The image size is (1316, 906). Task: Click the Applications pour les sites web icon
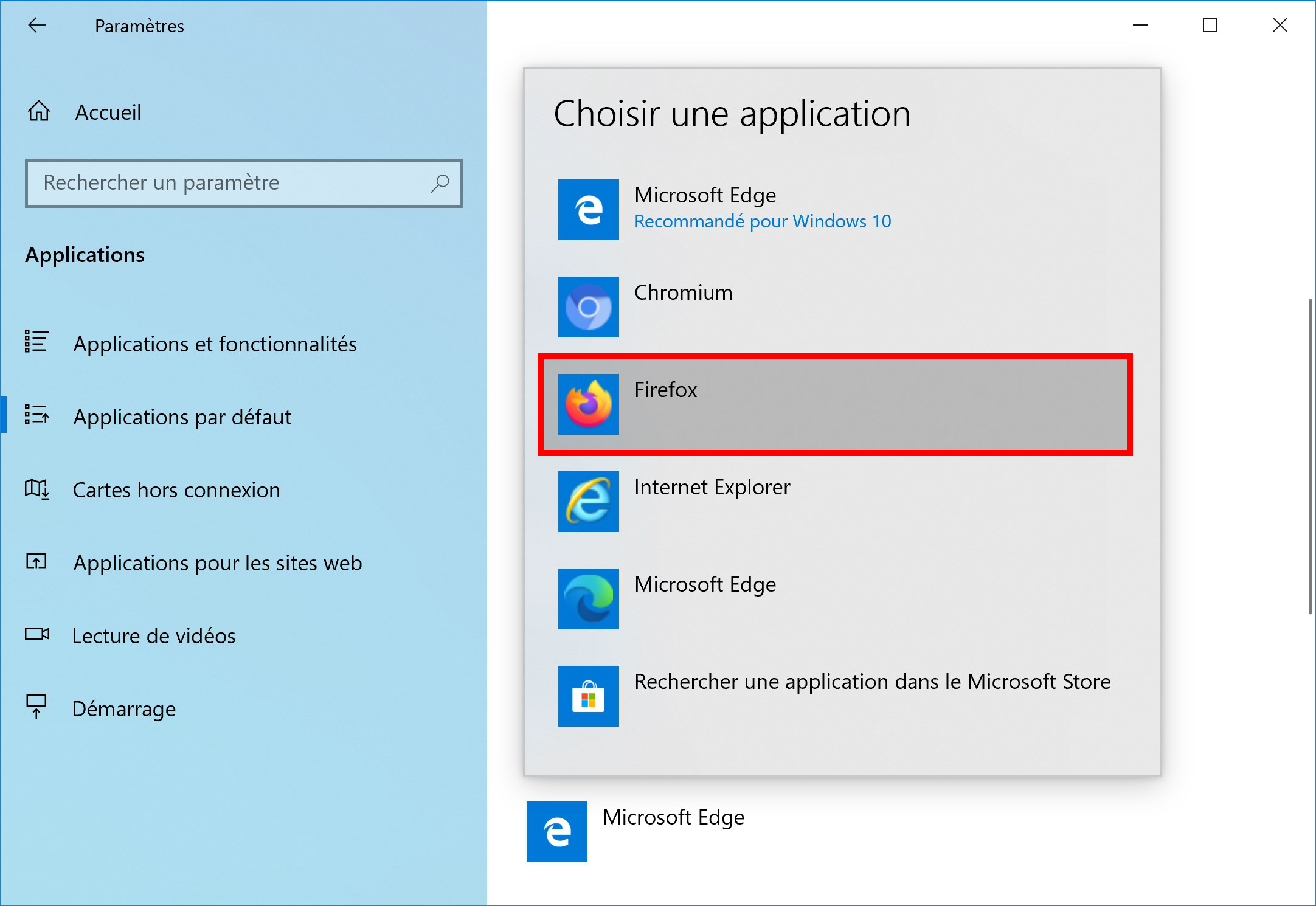pyautogui.click(x=36, y=561)
